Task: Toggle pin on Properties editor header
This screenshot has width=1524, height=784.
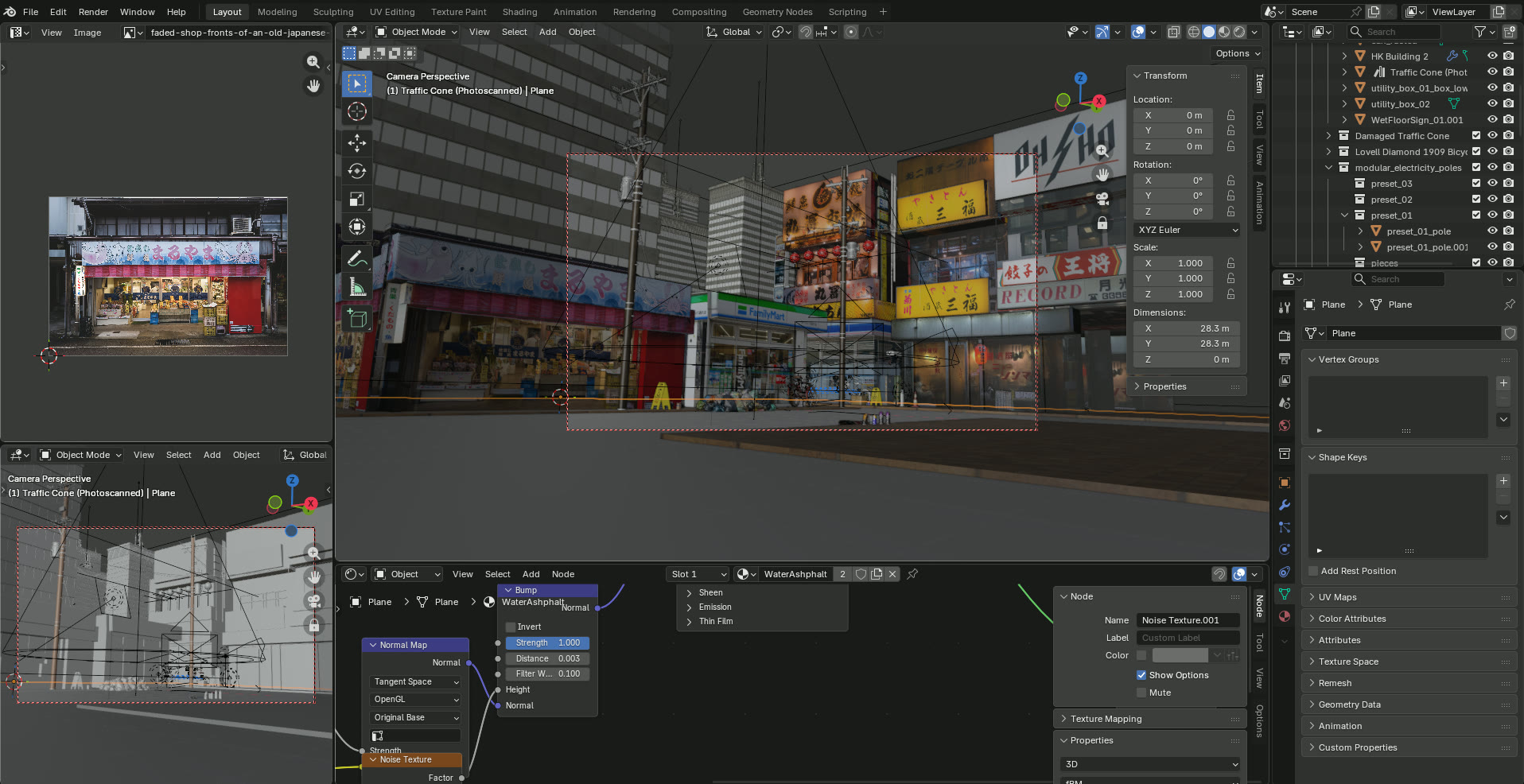Action: pos(1509,305)
